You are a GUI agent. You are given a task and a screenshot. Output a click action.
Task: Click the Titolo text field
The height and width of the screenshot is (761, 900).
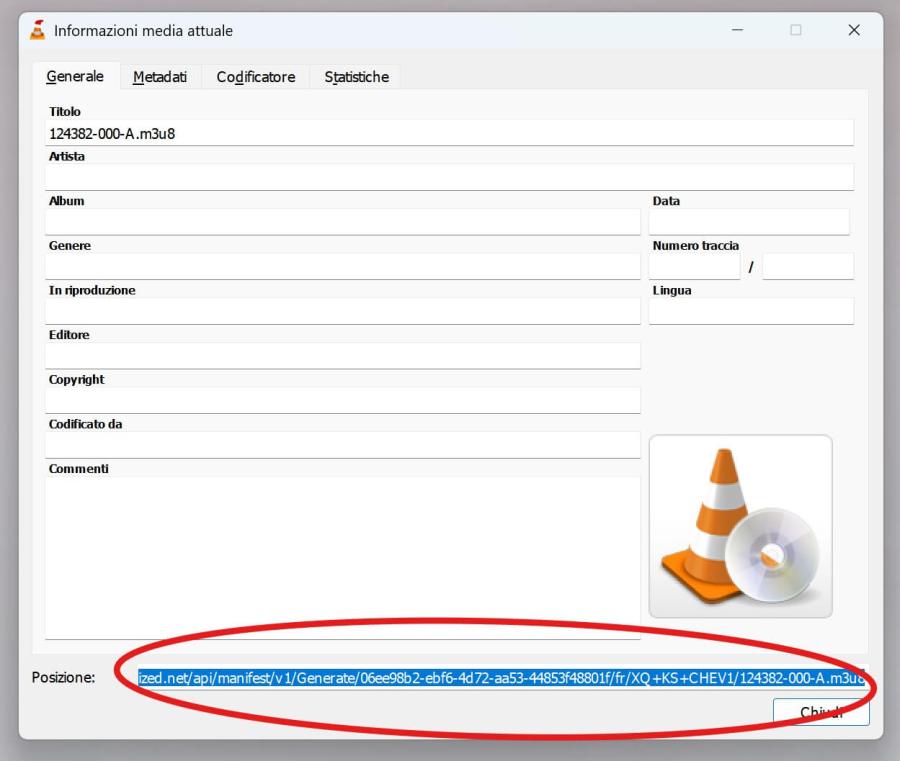(x=450, y=133)
